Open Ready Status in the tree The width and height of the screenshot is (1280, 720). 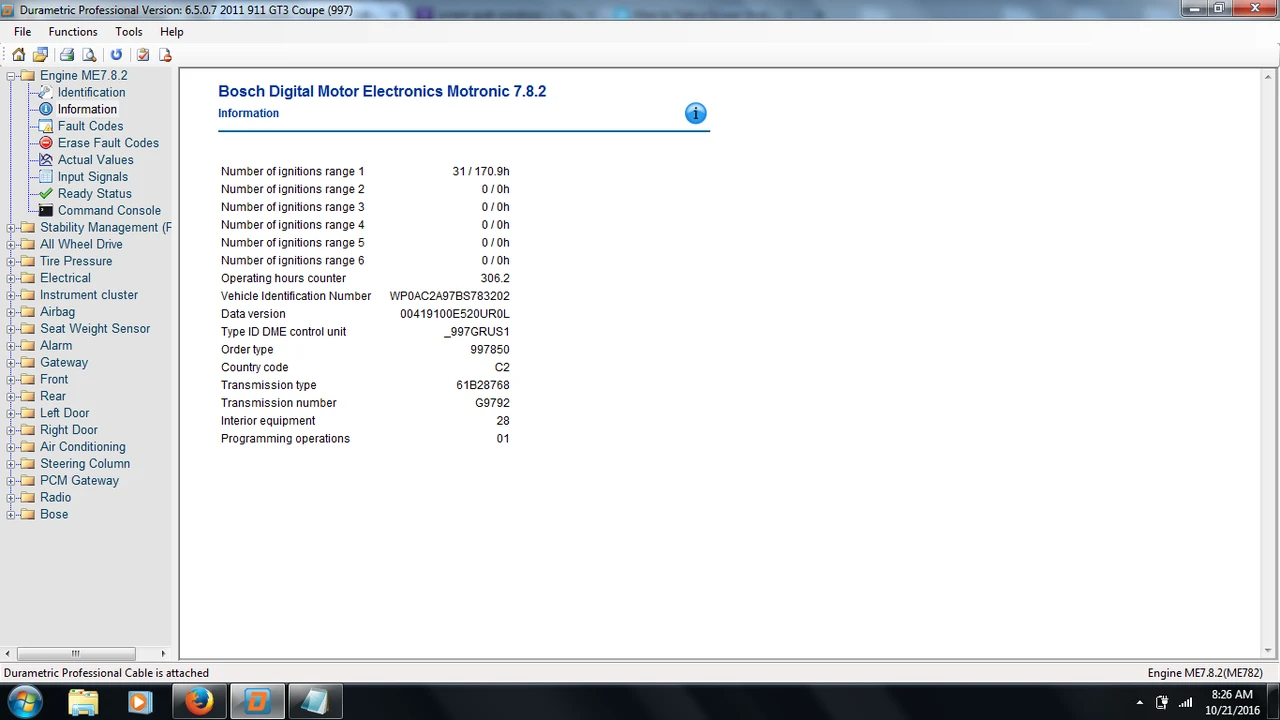[x=94, y=194]
